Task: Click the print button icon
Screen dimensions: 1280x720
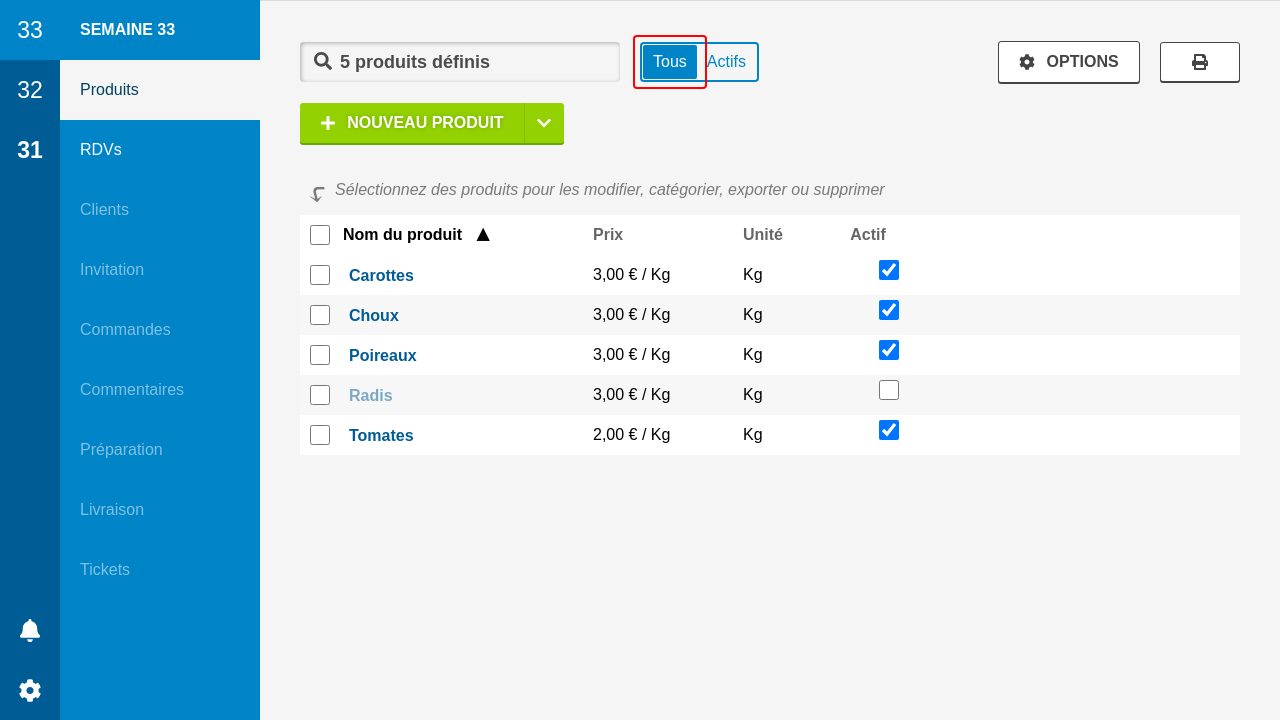Action: (x=1199, y=62)
